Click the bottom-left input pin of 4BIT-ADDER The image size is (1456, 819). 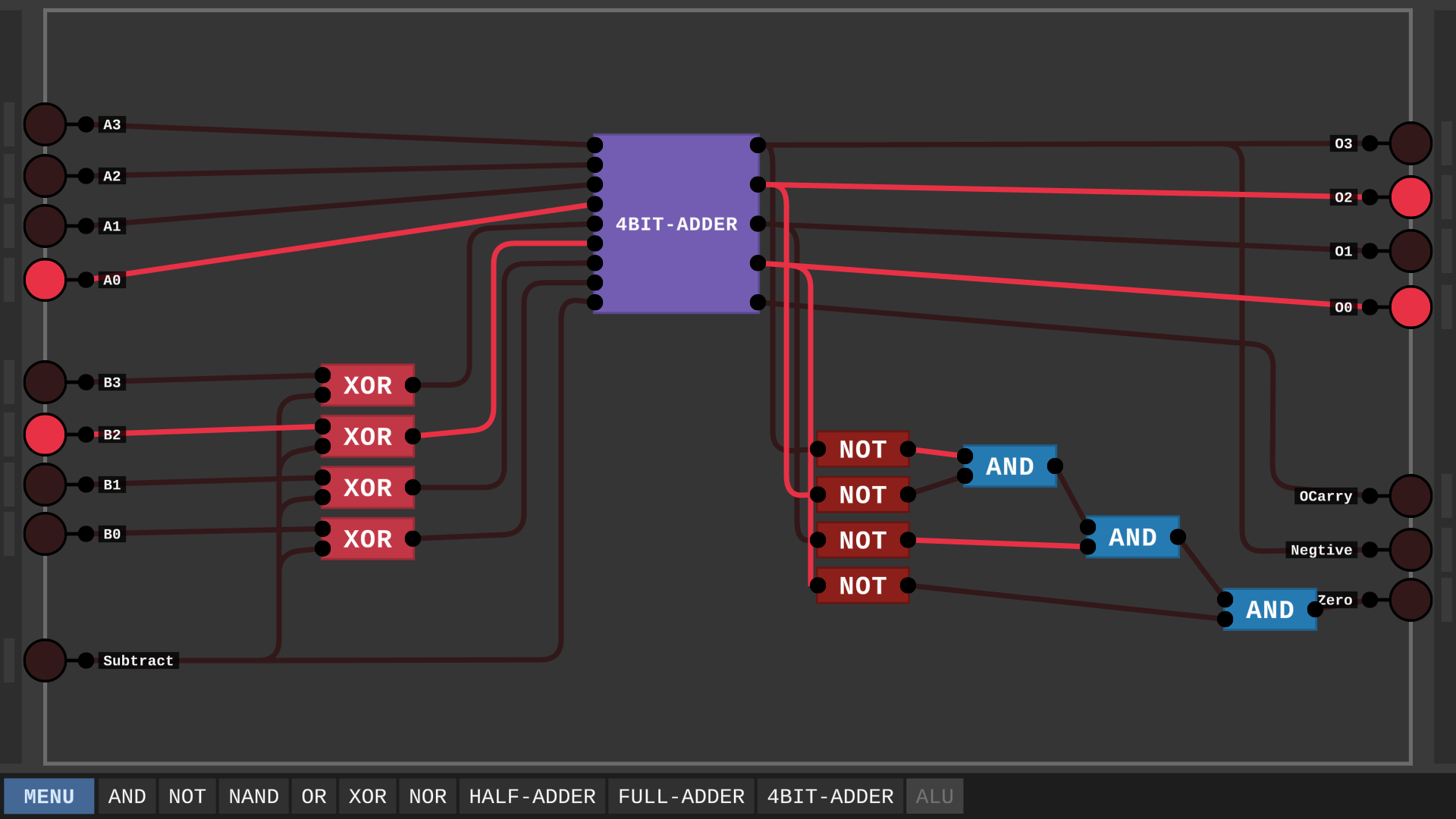(595, 303)
